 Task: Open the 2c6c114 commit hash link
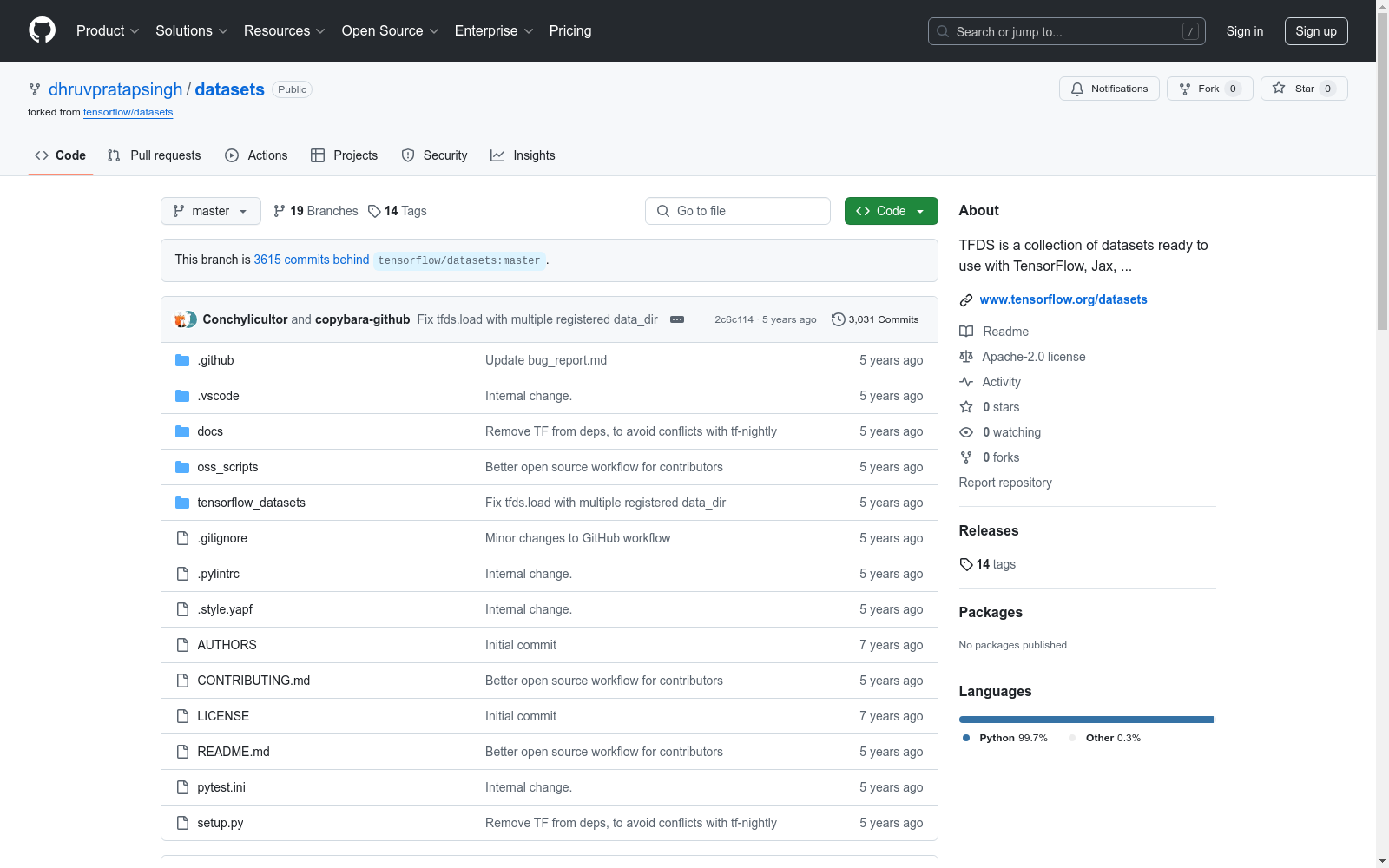[x=734, y=319]
